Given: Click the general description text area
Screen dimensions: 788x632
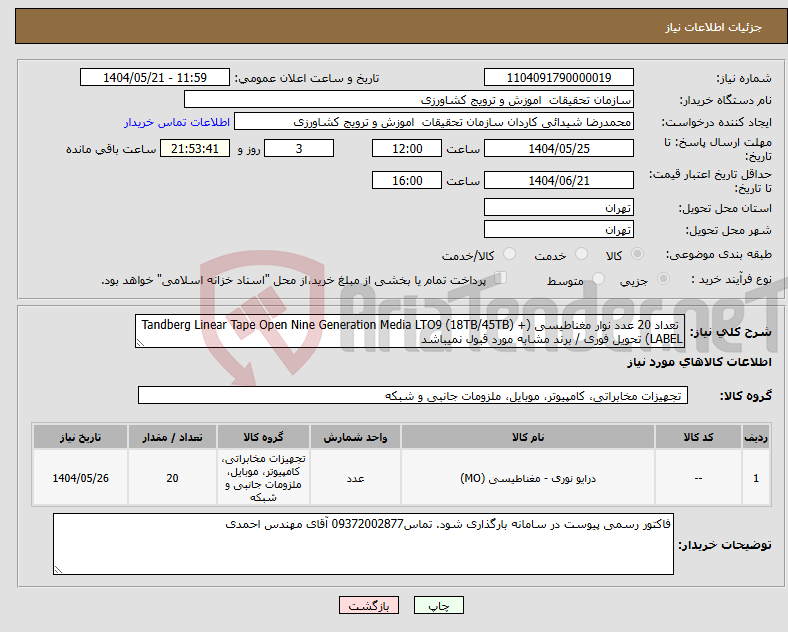Looking at the screenshot, I should [x=410, y=332].
